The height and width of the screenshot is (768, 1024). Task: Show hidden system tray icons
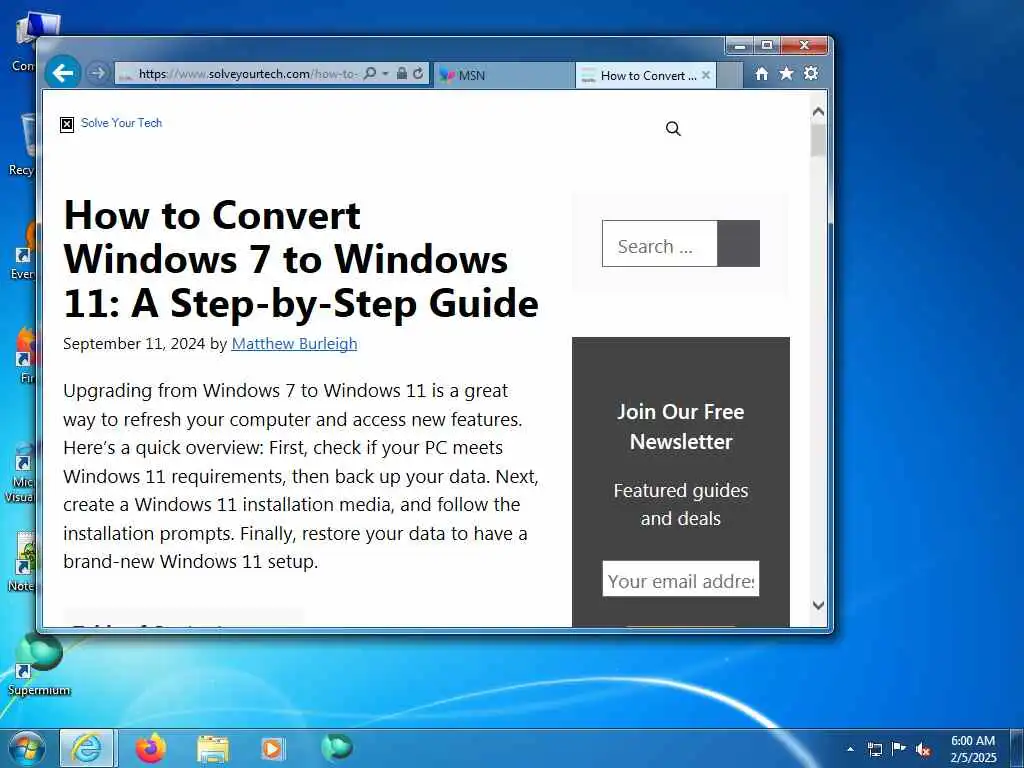(850, 749)
